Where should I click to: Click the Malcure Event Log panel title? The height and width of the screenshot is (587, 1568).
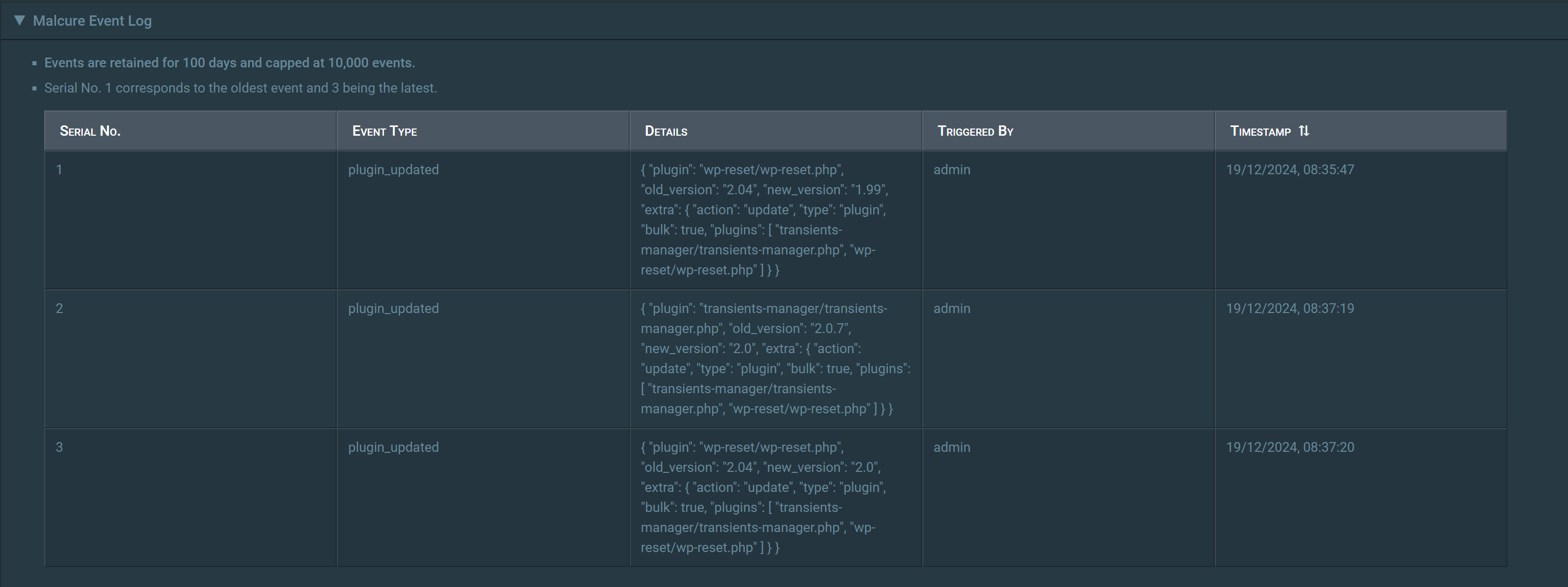pos(92,21)
